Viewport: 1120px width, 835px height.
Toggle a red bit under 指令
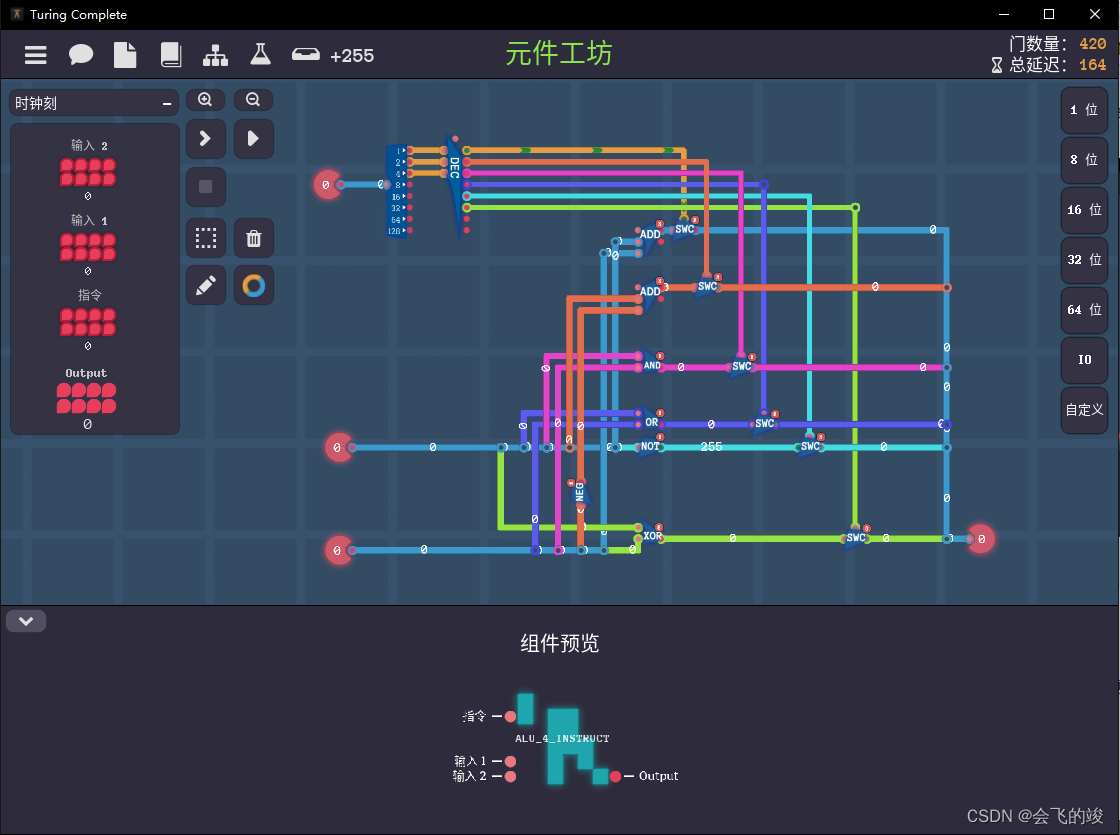[87, 321]
